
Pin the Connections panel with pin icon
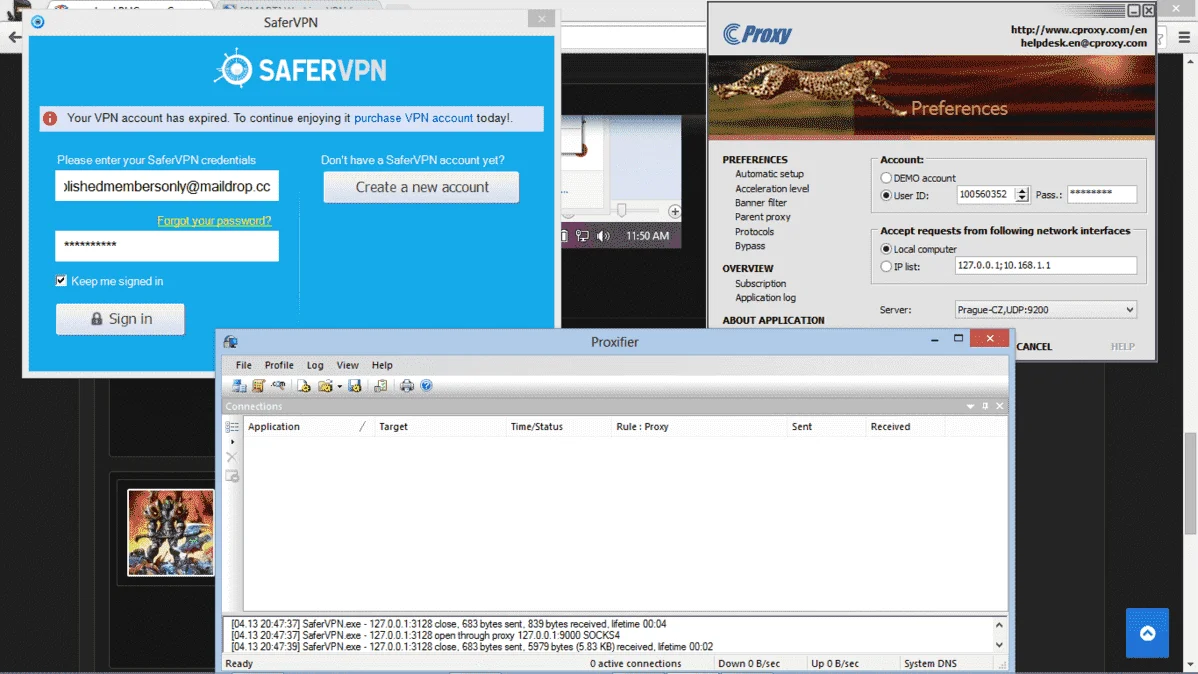click(985, 406)
